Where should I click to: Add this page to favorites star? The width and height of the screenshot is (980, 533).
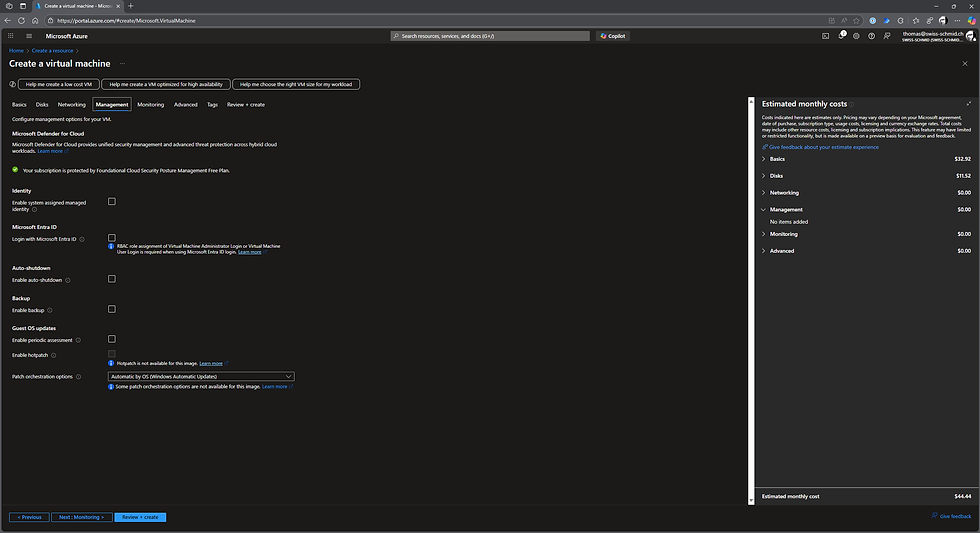point(856,21)
